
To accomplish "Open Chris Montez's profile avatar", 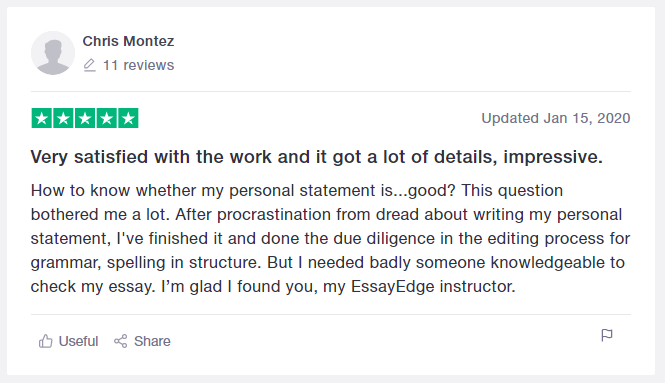I will (x=53, y=53).
